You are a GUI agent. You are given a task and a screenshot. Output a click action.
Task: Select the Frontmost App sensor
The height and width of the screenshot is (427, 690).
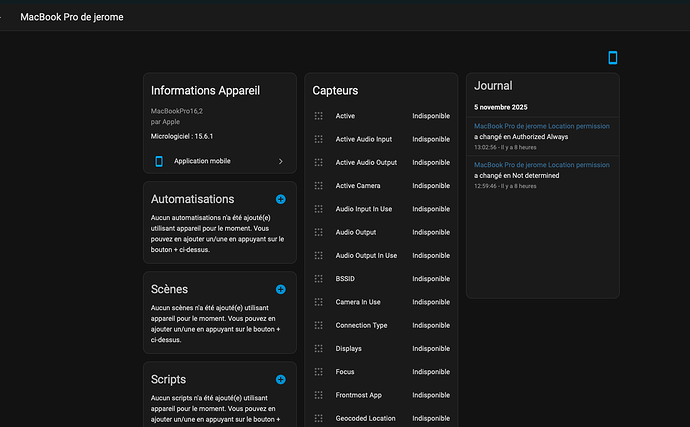coord(358,395)
